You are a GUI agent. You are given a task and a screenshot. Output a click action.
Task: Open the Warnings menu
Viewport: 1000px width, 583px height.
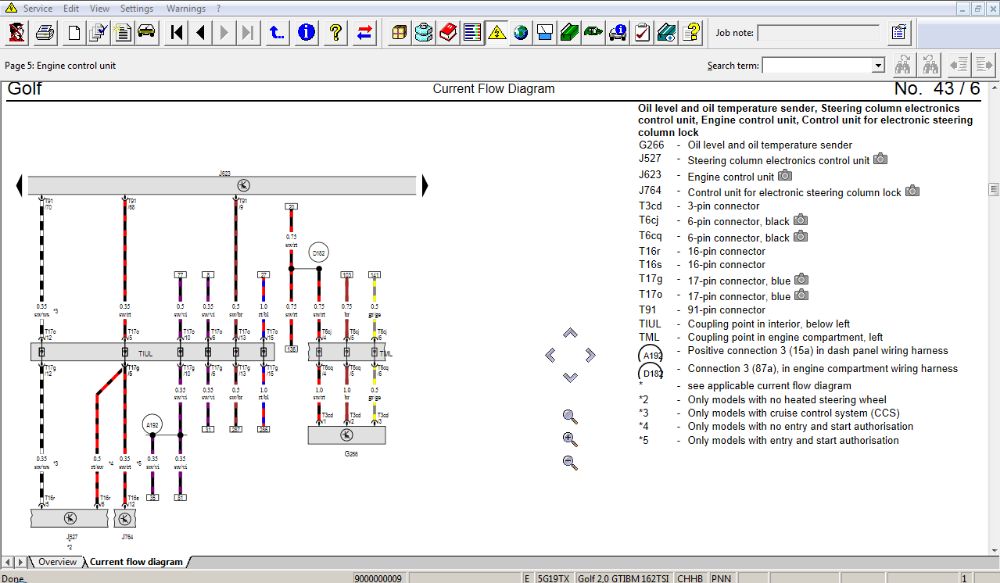186,8
